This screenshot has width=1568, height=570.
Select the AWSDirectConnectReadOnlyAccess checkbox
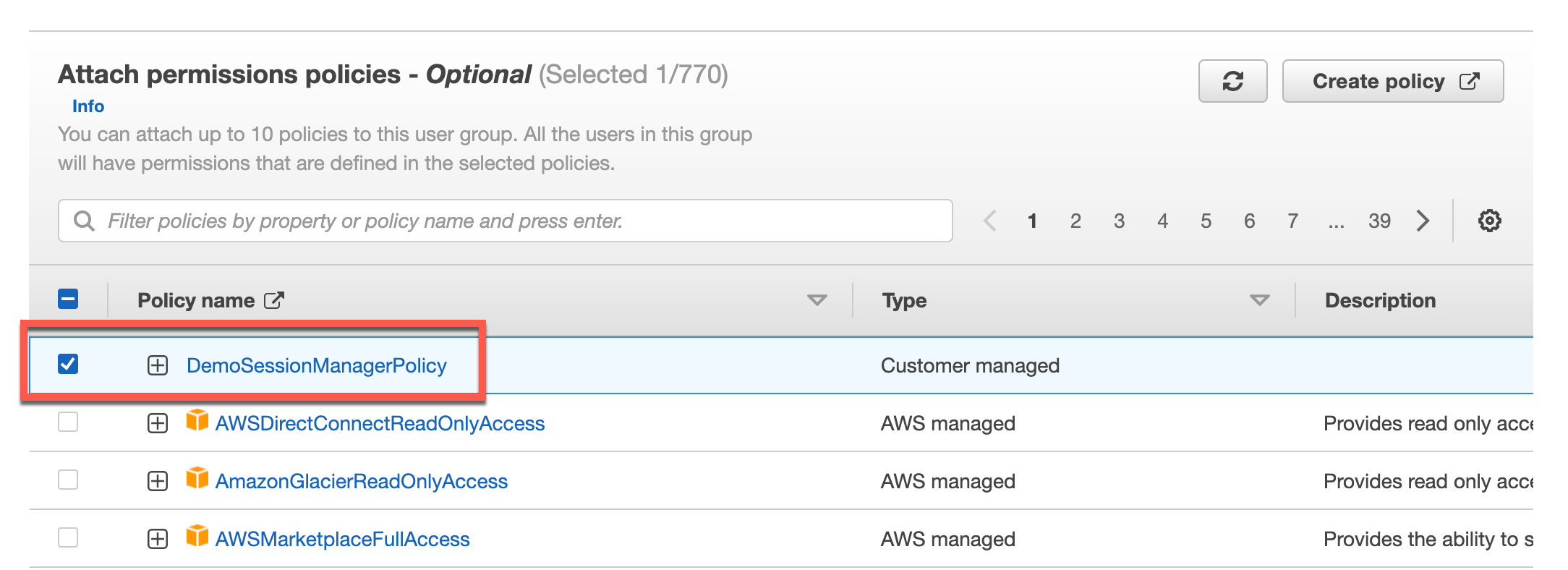coord(68,422)
